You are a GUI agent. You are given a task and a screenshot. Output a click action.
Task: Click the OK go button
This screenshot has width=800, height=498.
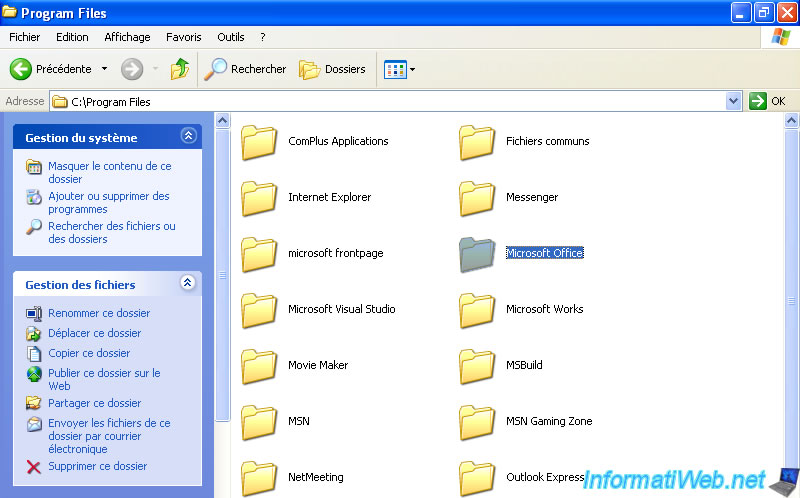coord(767,101)
